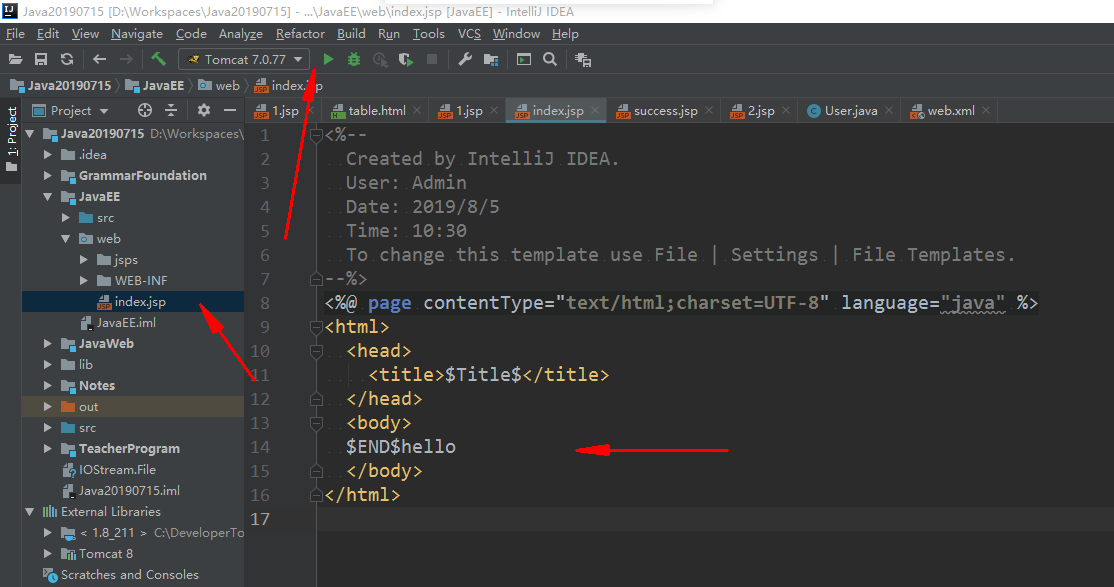The width and height of the screenshot is (1114, 587).
Task: Click the scroll-from-source target icon
Action: point(145,110)
